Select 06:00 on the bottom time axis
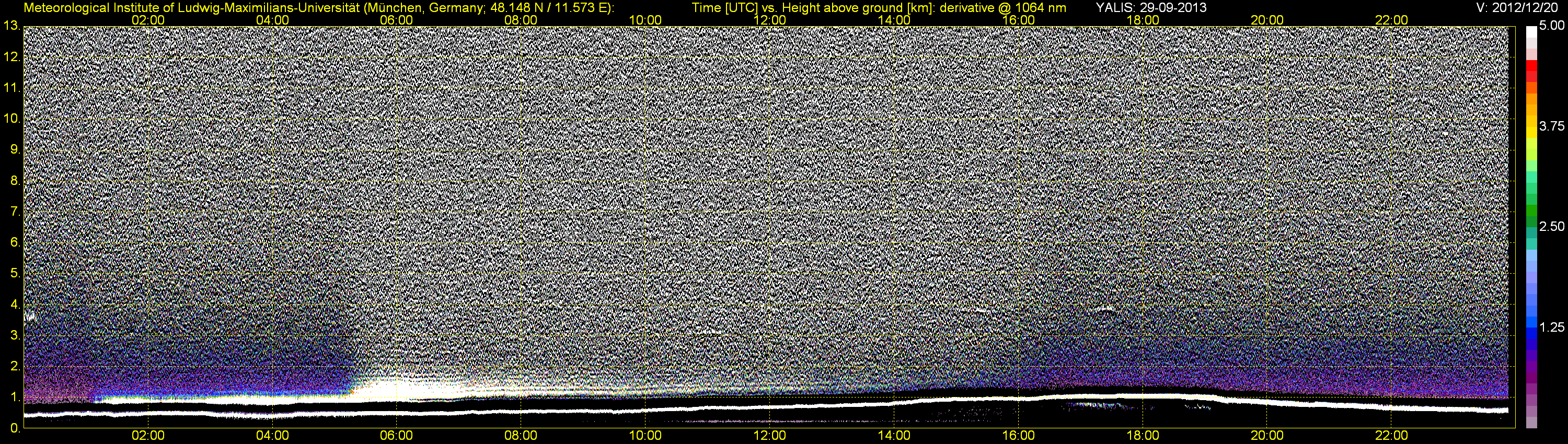The width and height of the screenshot is (1568, 444). tap(396, 436)
